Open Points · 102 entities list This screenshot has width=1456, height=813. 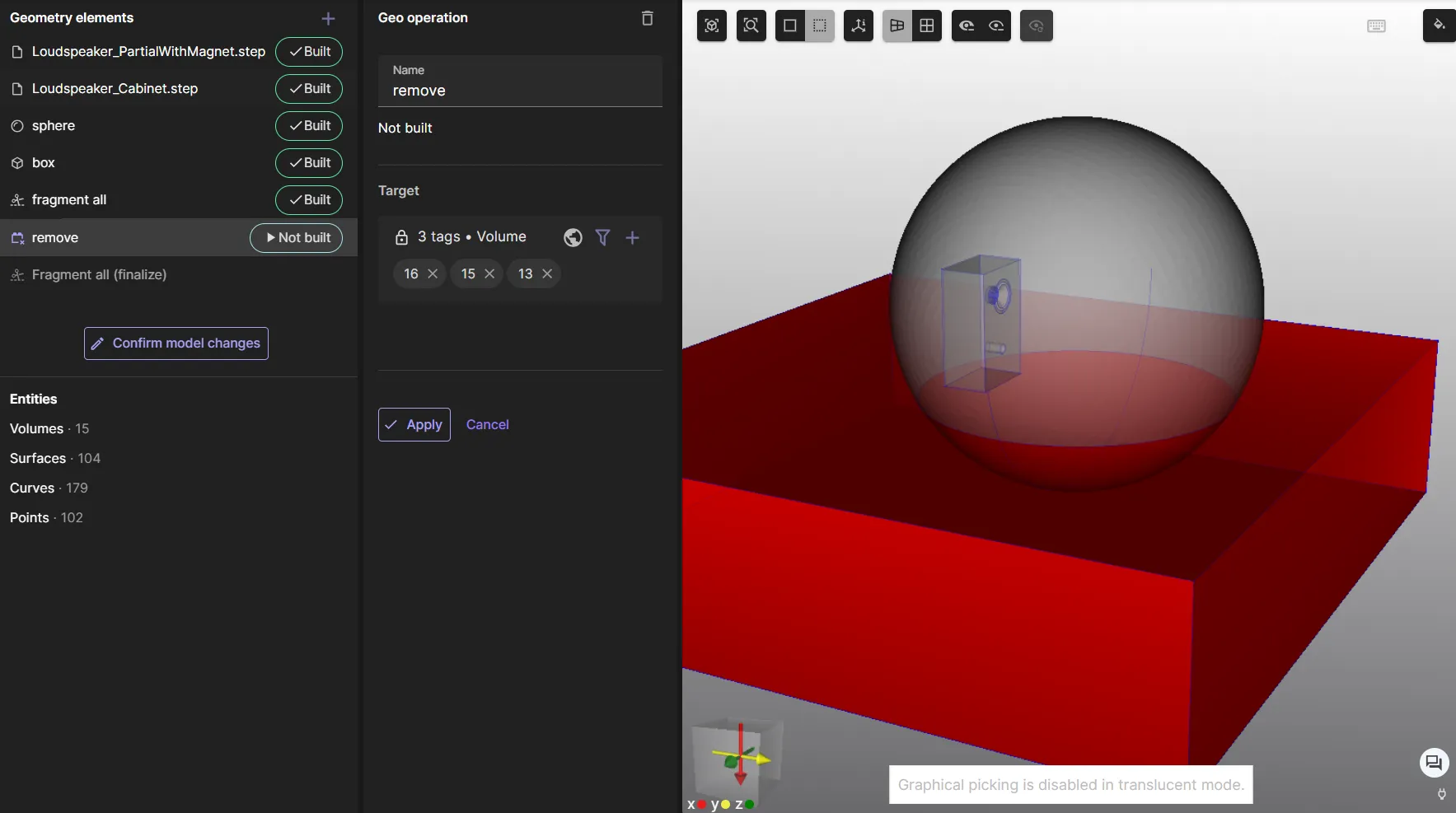coord(46,517)
